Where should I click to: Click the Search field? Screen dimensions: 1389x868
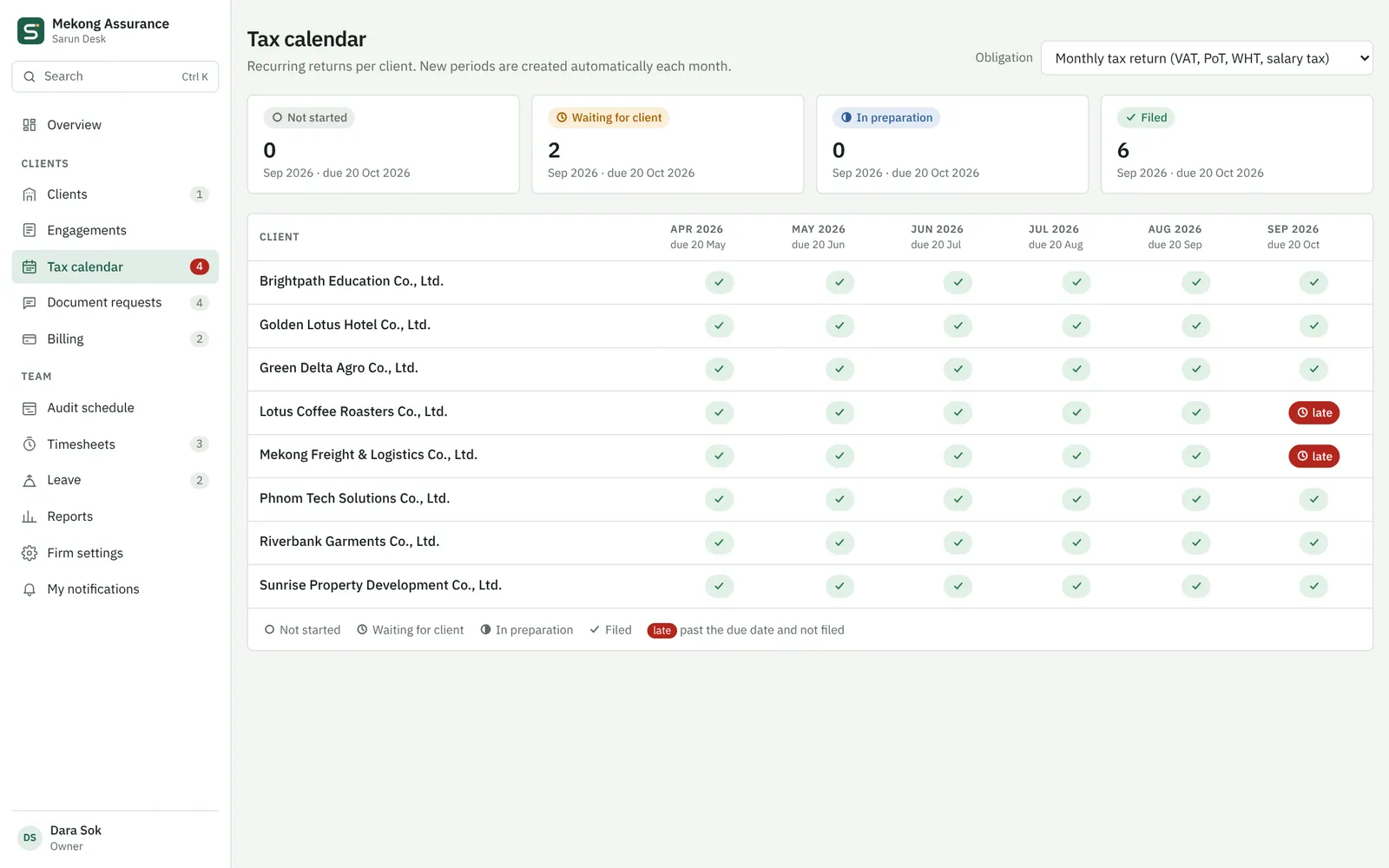(x=115, y=76)
